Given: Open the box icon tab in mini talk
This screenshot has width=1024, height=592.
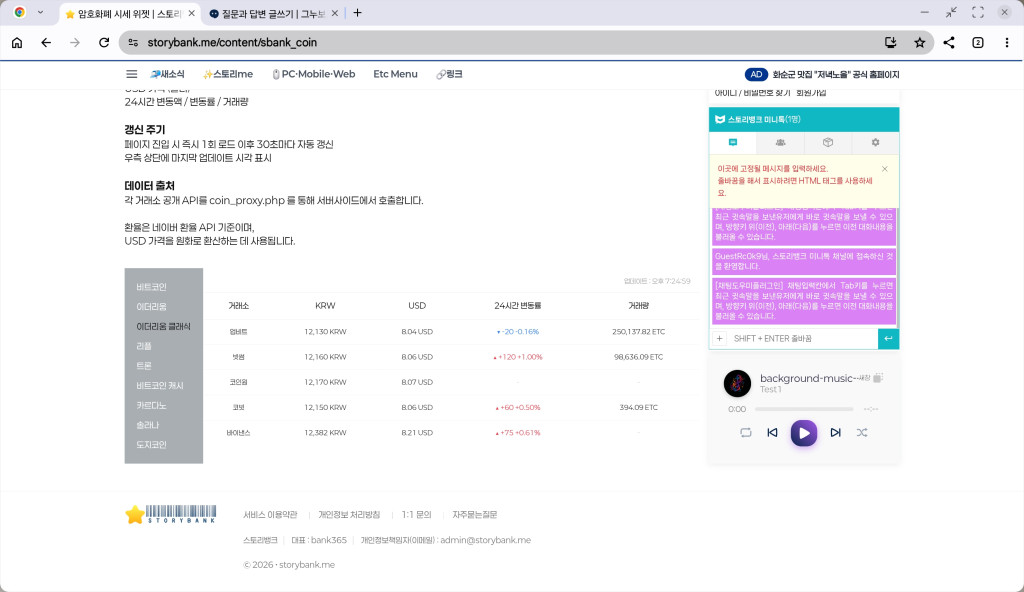Looking at the screenshot, I should [x=827, y=142].
